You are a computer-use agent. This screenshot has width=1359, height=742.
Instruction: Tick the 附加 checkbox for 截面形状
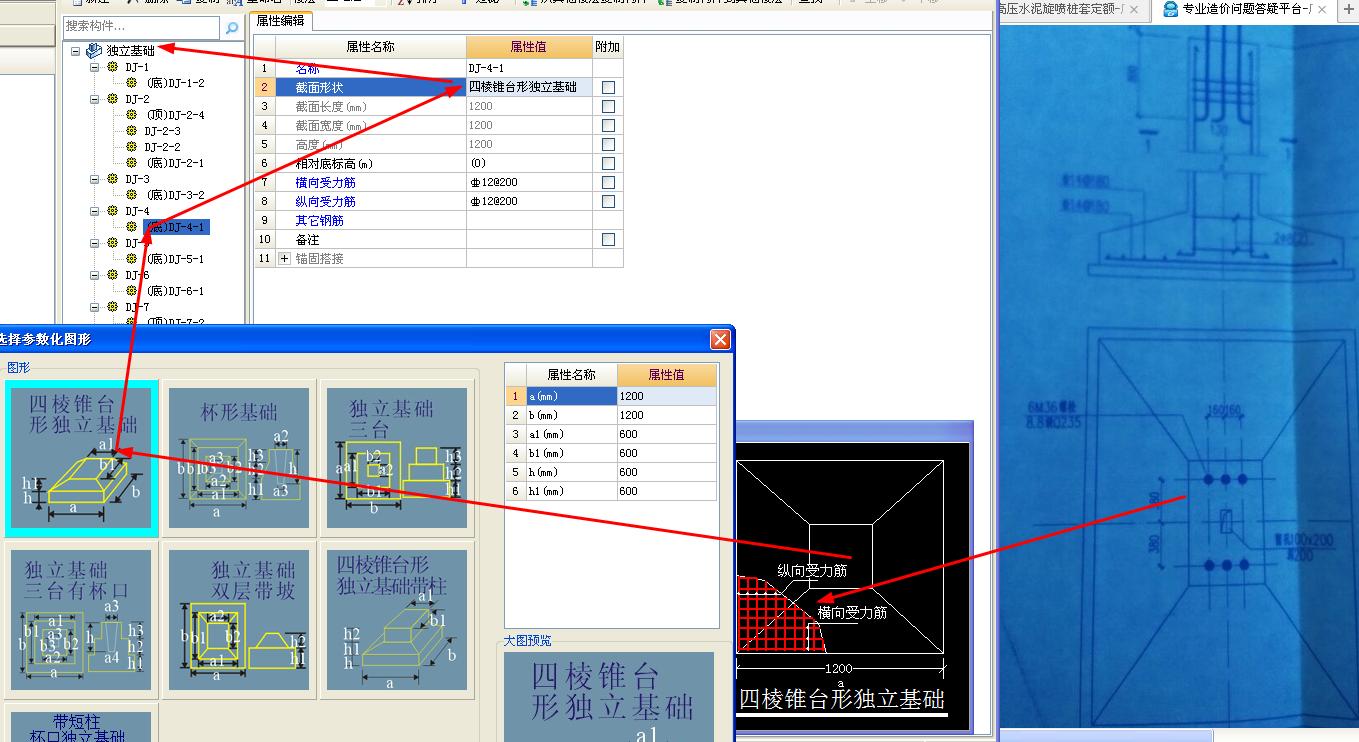608,87
